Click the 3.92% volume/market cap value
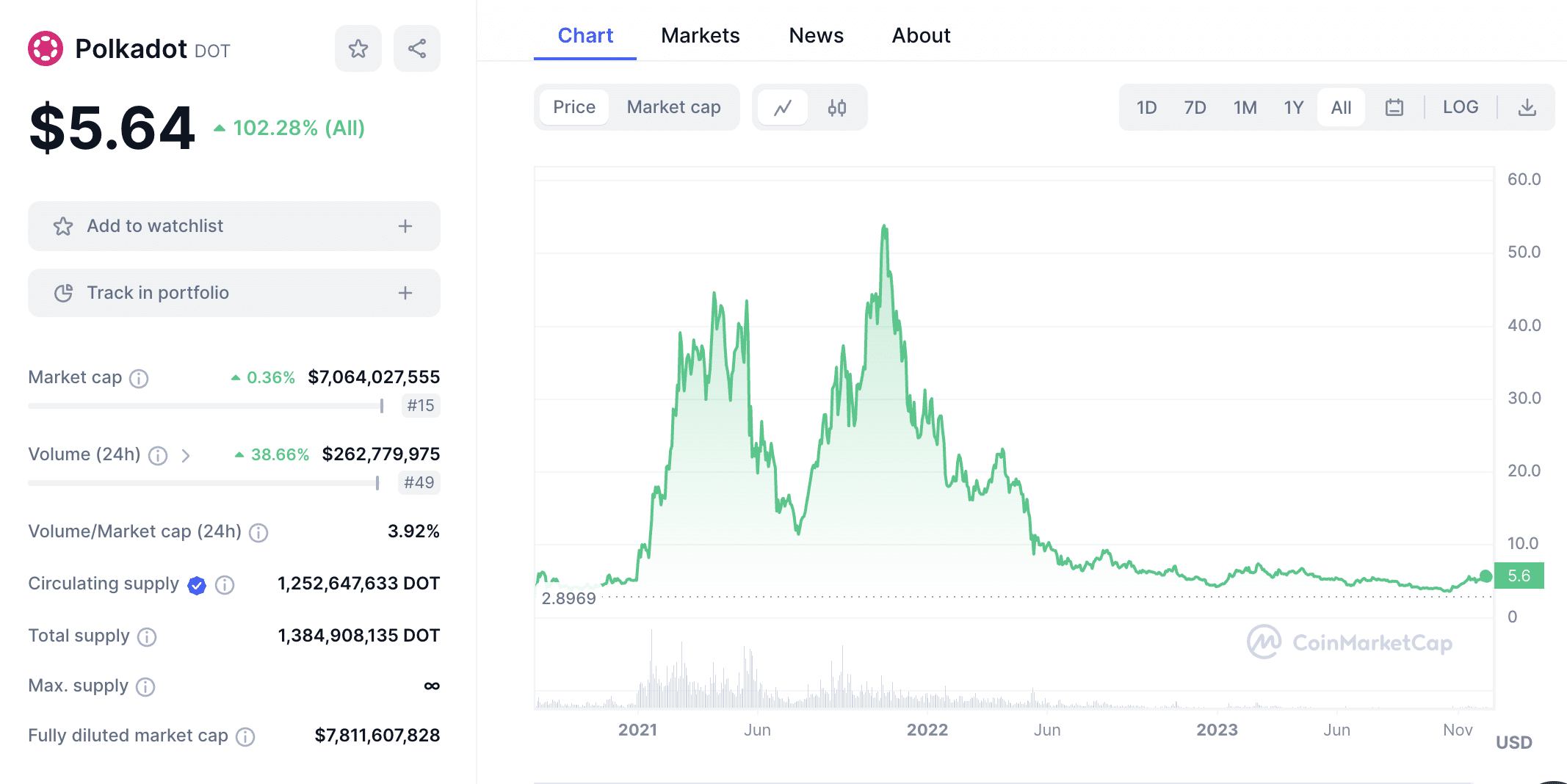 [413, 531]
